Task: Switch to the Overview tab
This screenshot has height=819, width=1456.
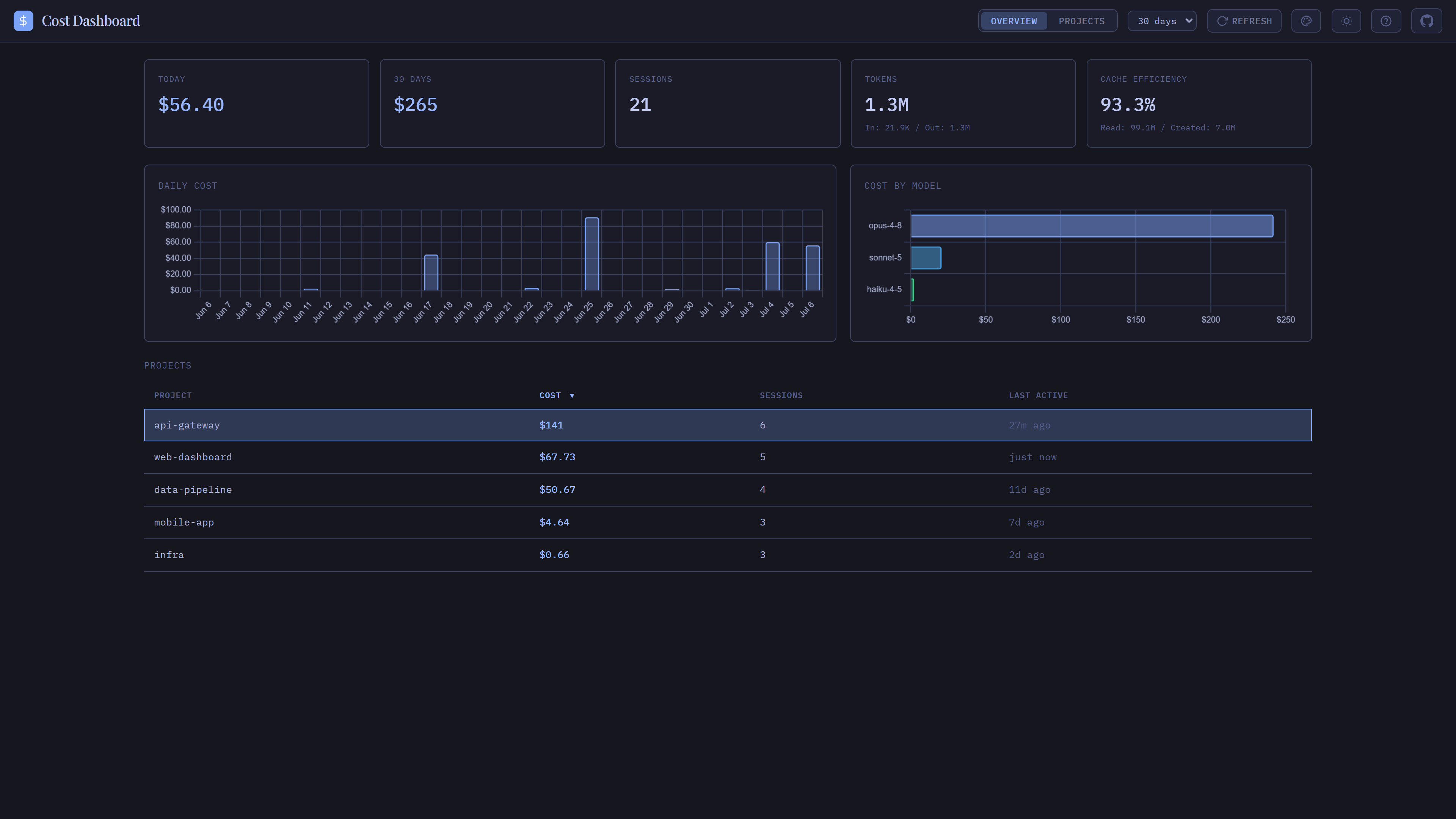Action: [x=1014, y=21]
